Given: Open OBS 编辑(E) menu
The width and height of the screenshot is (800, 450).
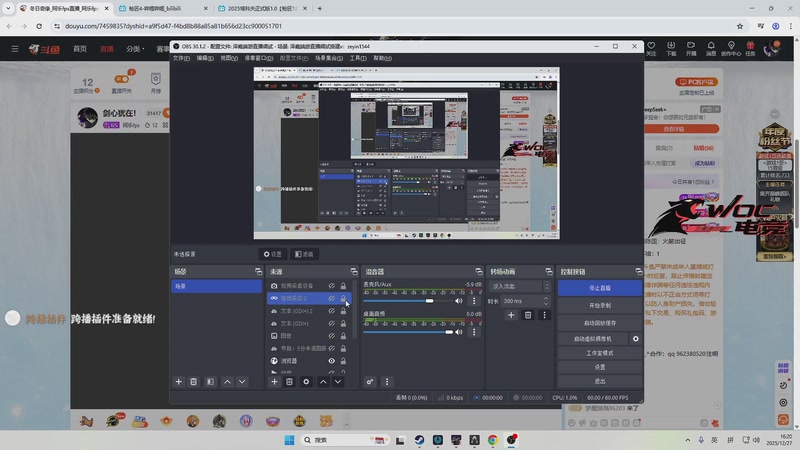Looking at the screenshot, I should point(205,58).
